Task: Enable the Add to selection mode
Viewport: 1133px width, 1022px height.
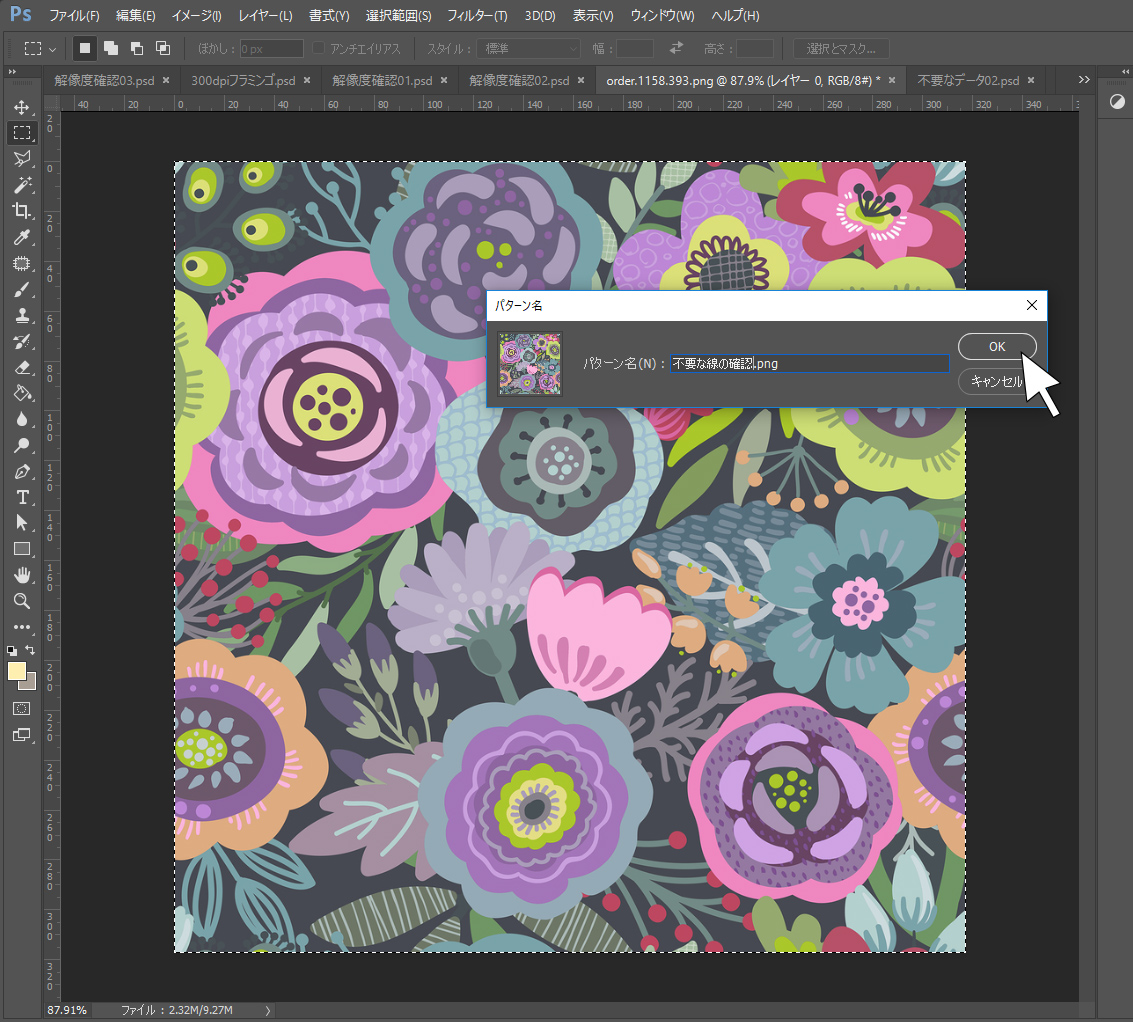Action: click(x=111, y=48)
